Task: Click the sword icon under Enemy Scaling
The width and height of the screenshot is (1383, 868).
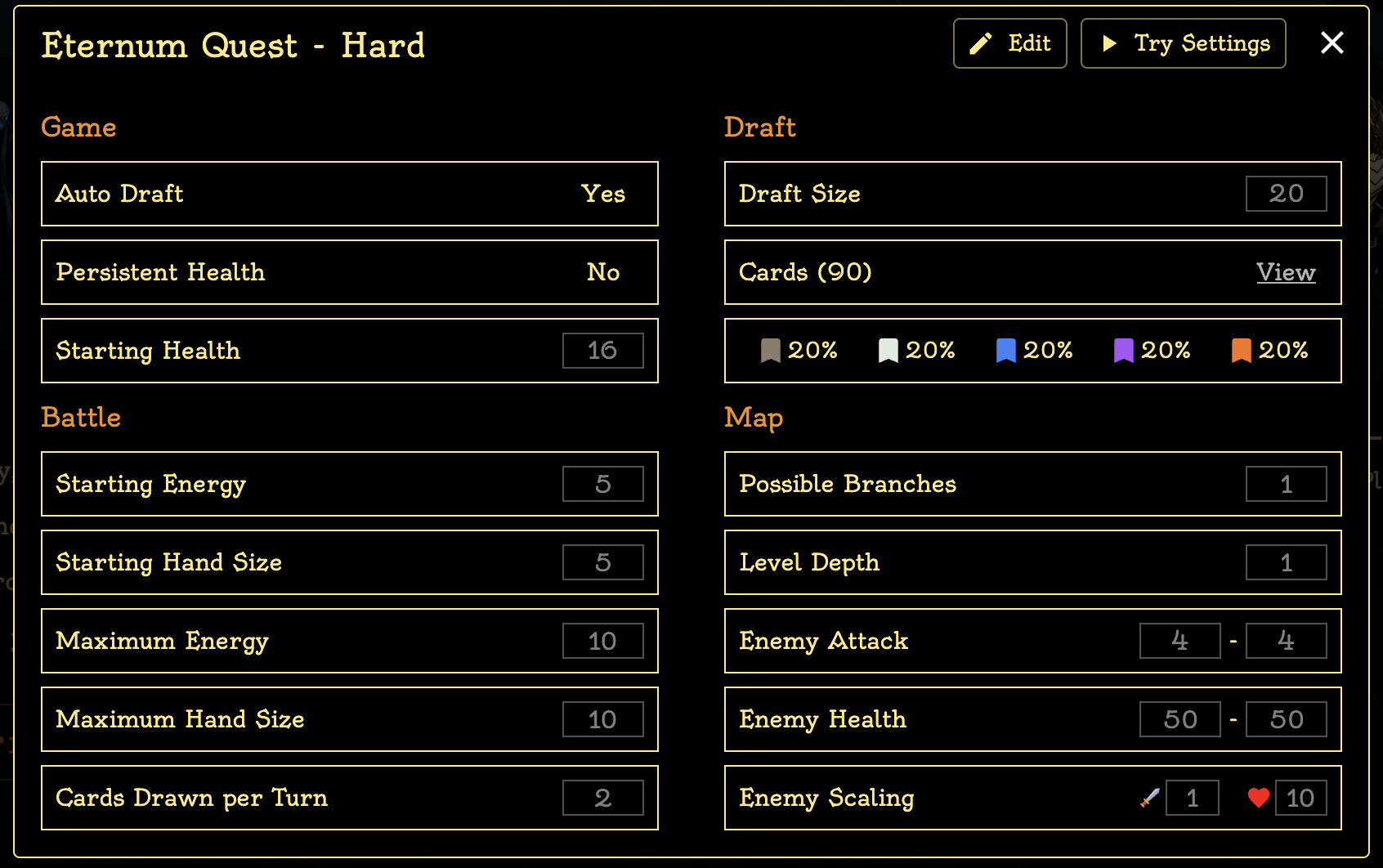Action: (x=1148, y=798)
